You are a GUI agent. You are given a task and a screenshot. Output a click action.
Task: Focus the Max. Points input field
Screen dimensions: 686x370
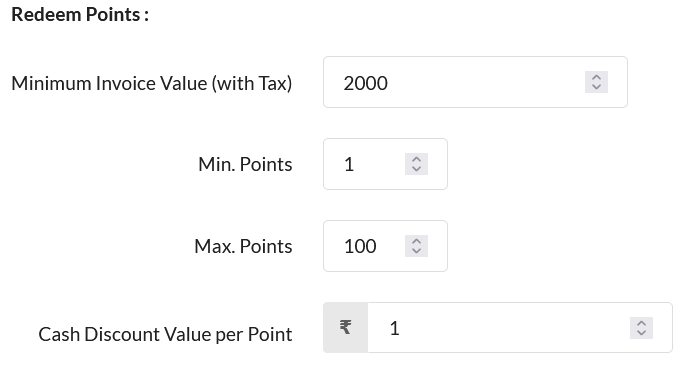tap(385, 246)
